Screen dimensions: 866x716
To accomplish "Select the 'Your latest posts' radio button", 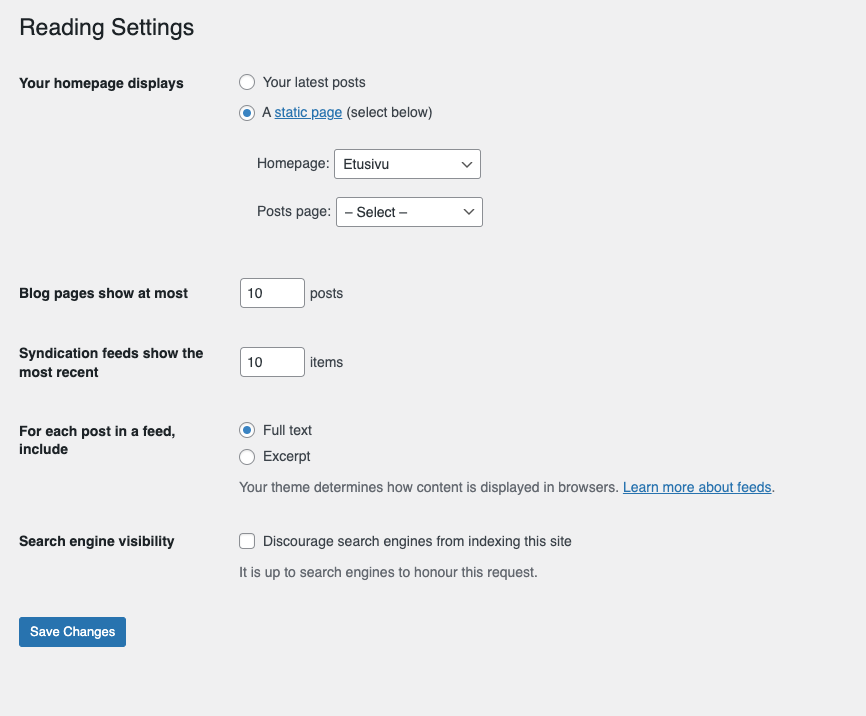I will coord(247,82).
